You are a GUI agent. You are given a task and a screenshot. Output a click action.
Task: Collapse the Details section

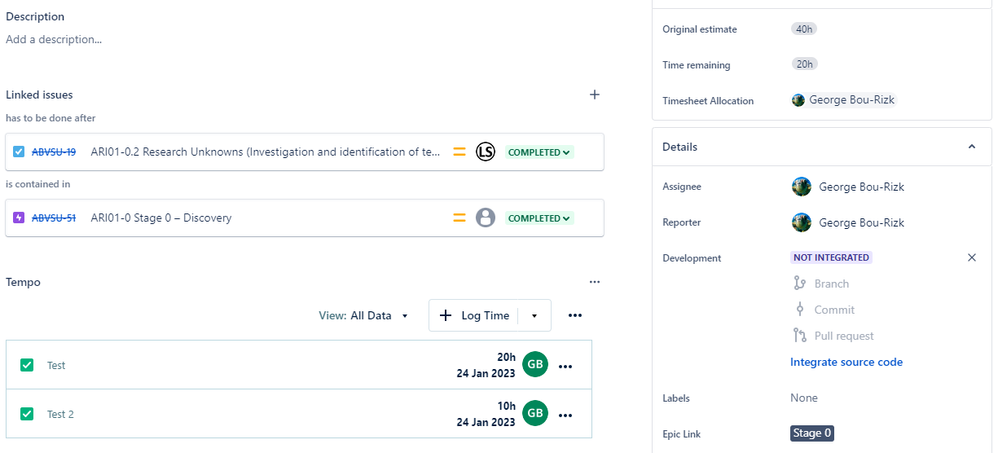pyautogui.click(x=971, y=147)
